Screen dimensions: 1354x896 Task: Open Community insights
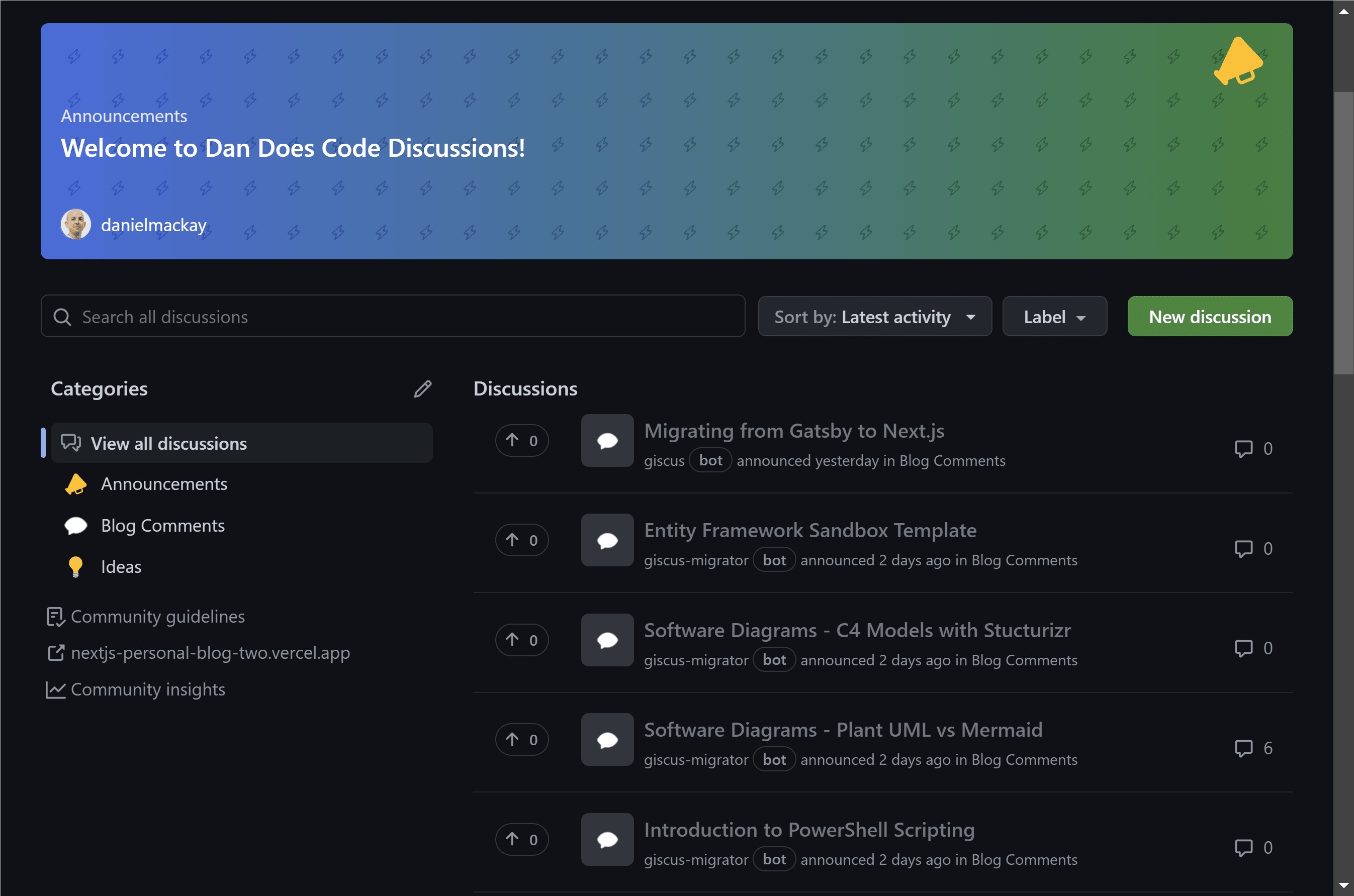(x=148, y=690)
